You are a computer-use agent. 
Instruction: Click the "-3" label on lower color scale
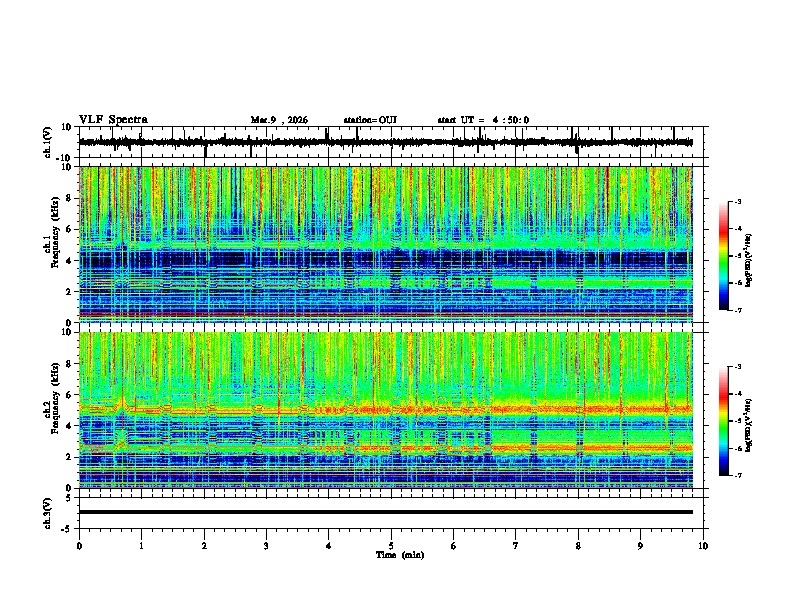[x=737, y=367]
